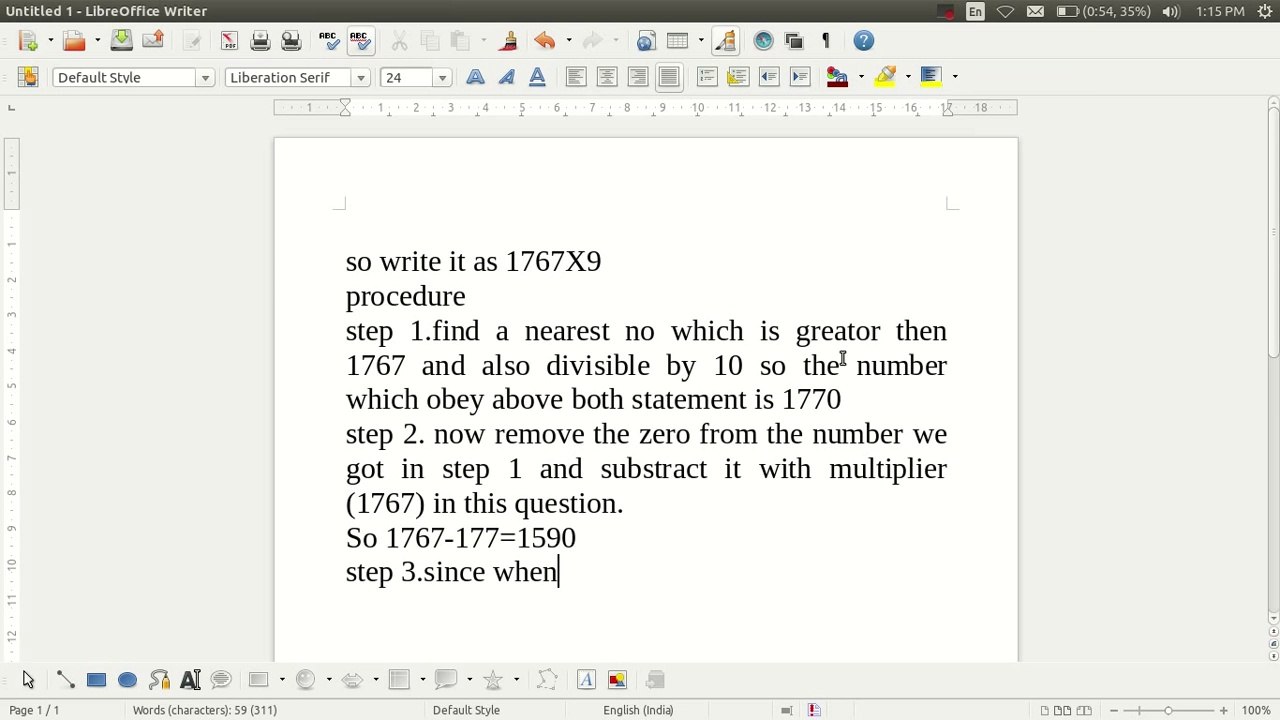Open the Paragraph Style dropdown
The width and height of the screenshot is (1280, 720).
click(205, 78)
